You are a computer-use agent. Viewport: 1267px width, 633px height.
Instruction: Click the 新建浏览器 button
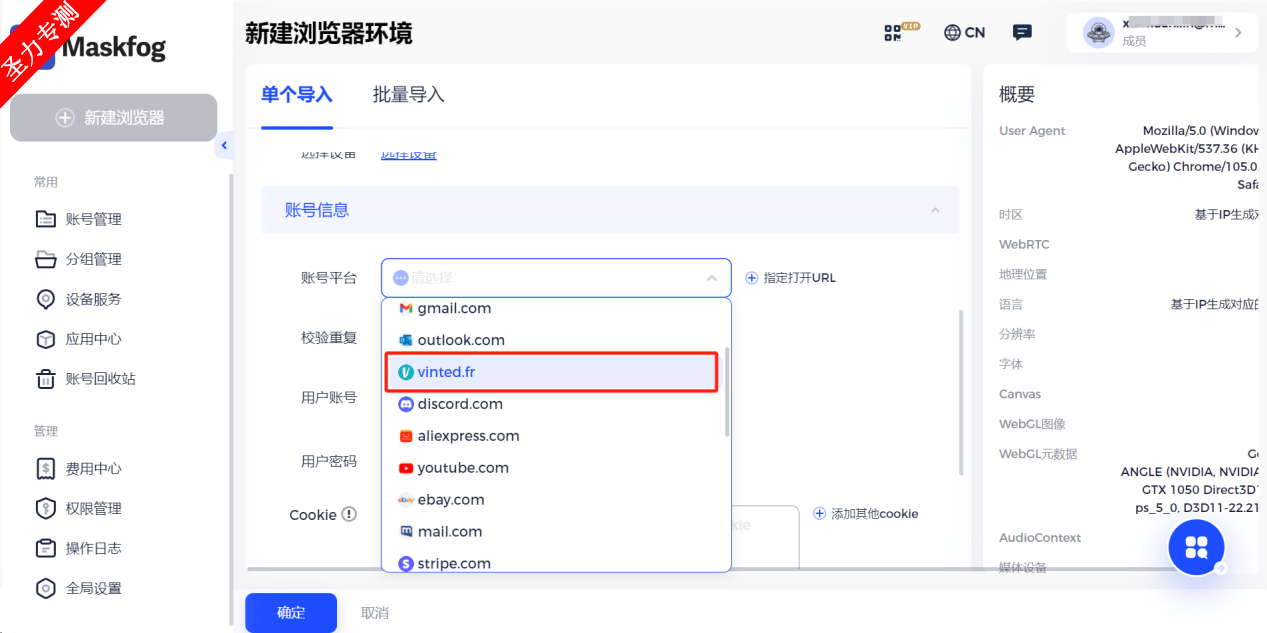tap(113, 118)
